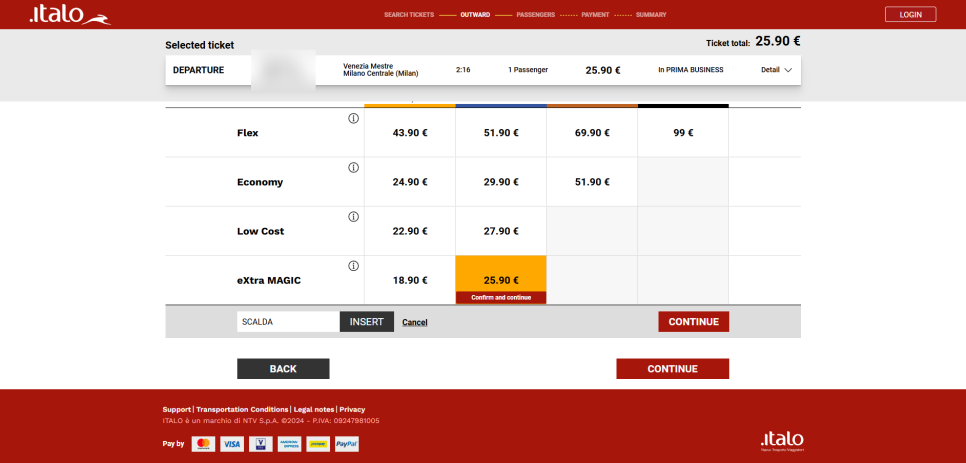966x463 pixels.
Task: Click the Flex fare row label
Action: [x=248, y=133]
